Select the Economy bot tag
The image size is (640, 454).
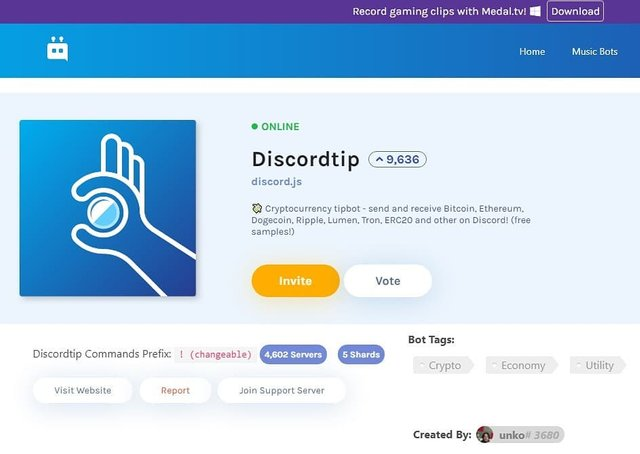521,365
